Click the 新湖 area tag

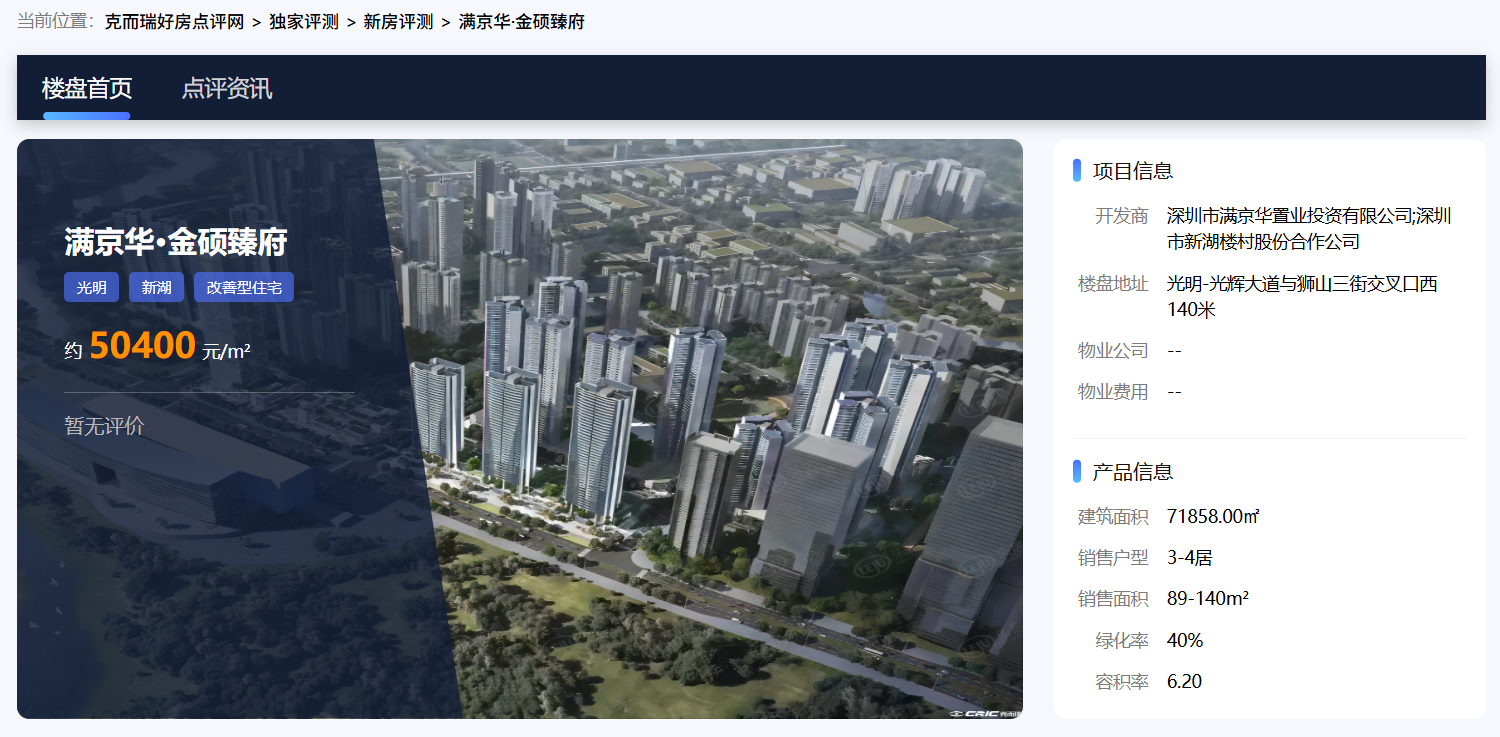coord(156,287)
